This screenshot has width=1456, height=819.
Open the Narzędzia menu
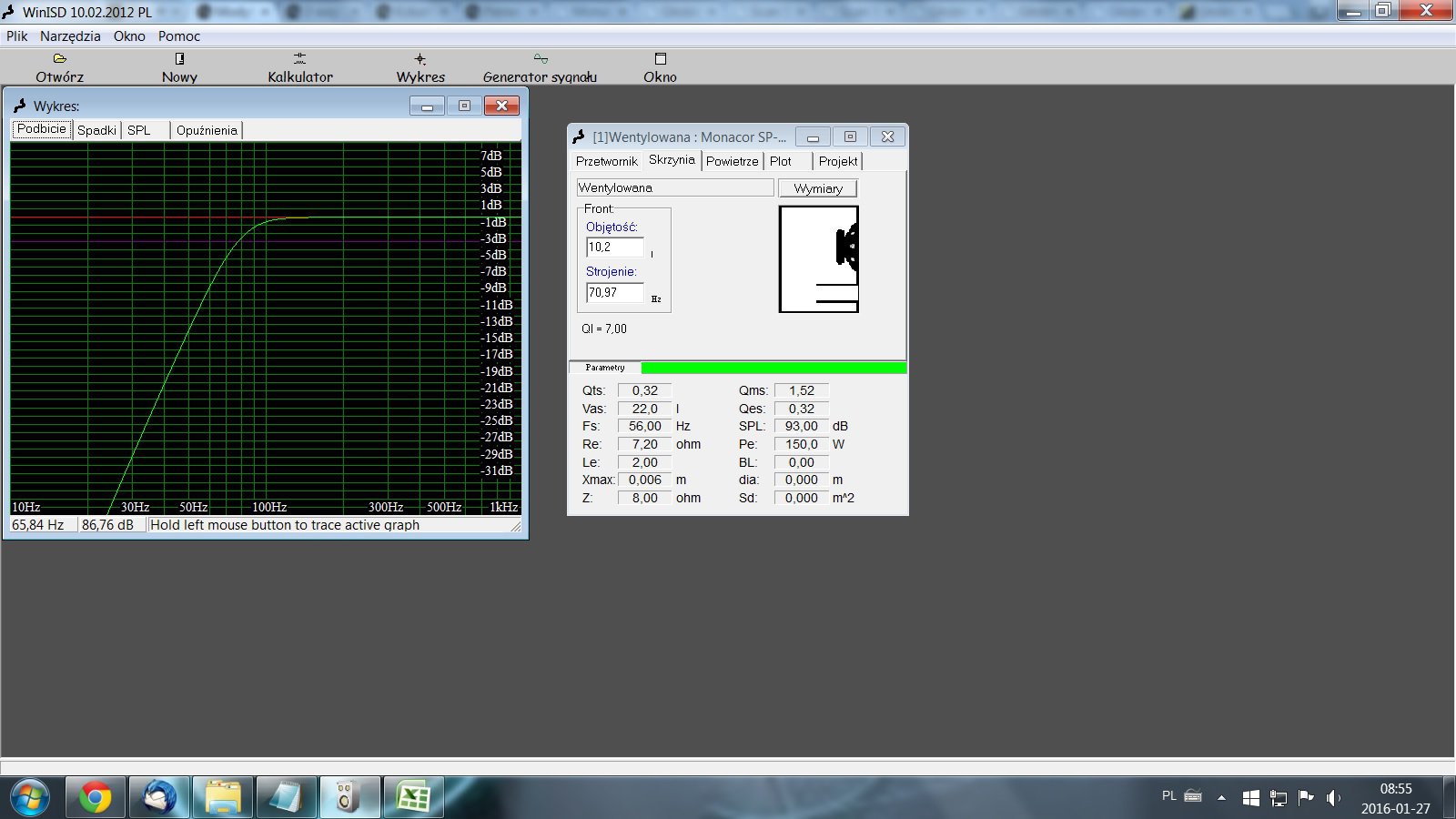pyautogui.click(x=70, y=36)
